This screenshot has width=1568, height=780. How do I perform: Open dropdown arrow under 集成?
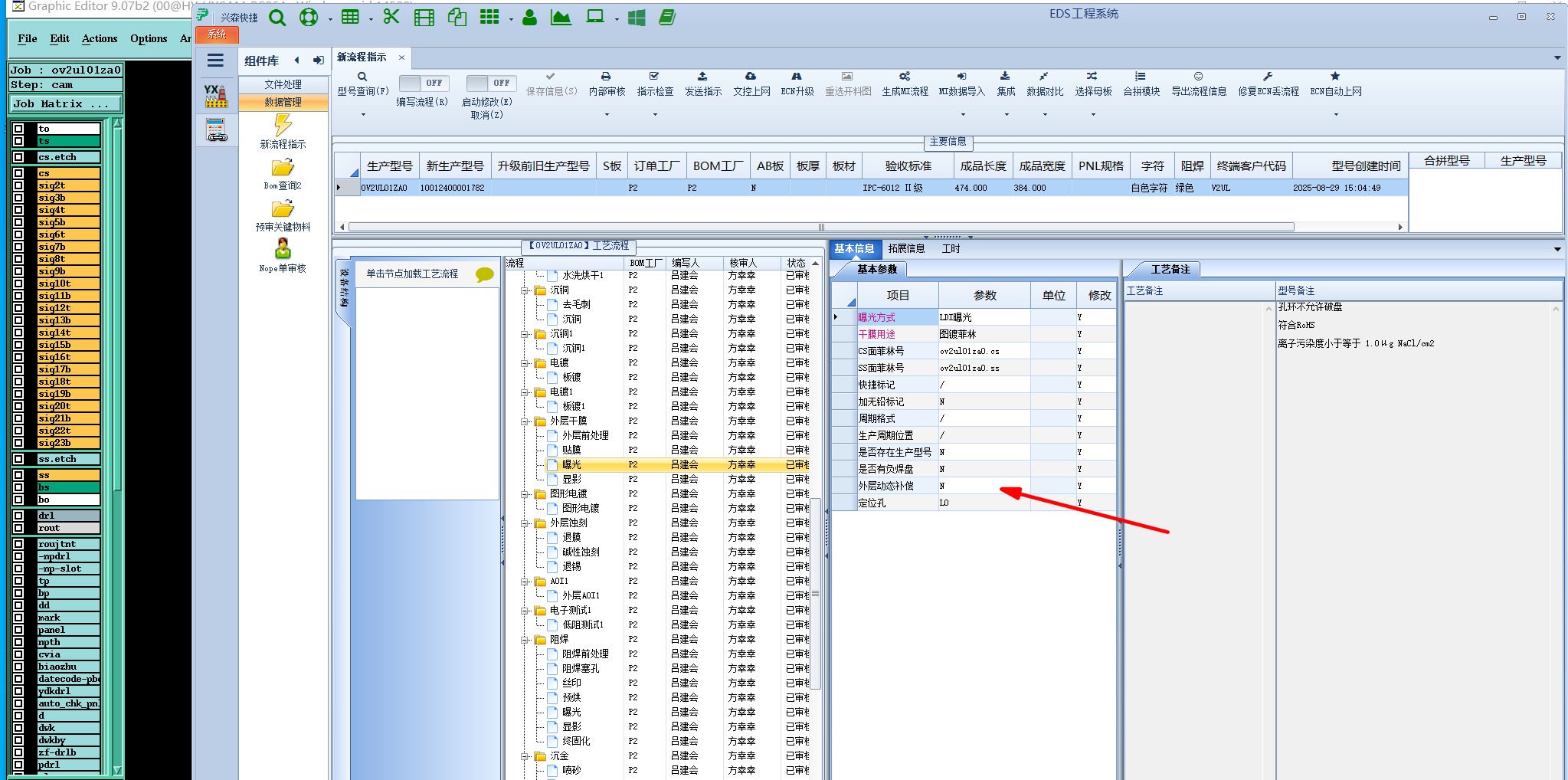(1007, 115)
